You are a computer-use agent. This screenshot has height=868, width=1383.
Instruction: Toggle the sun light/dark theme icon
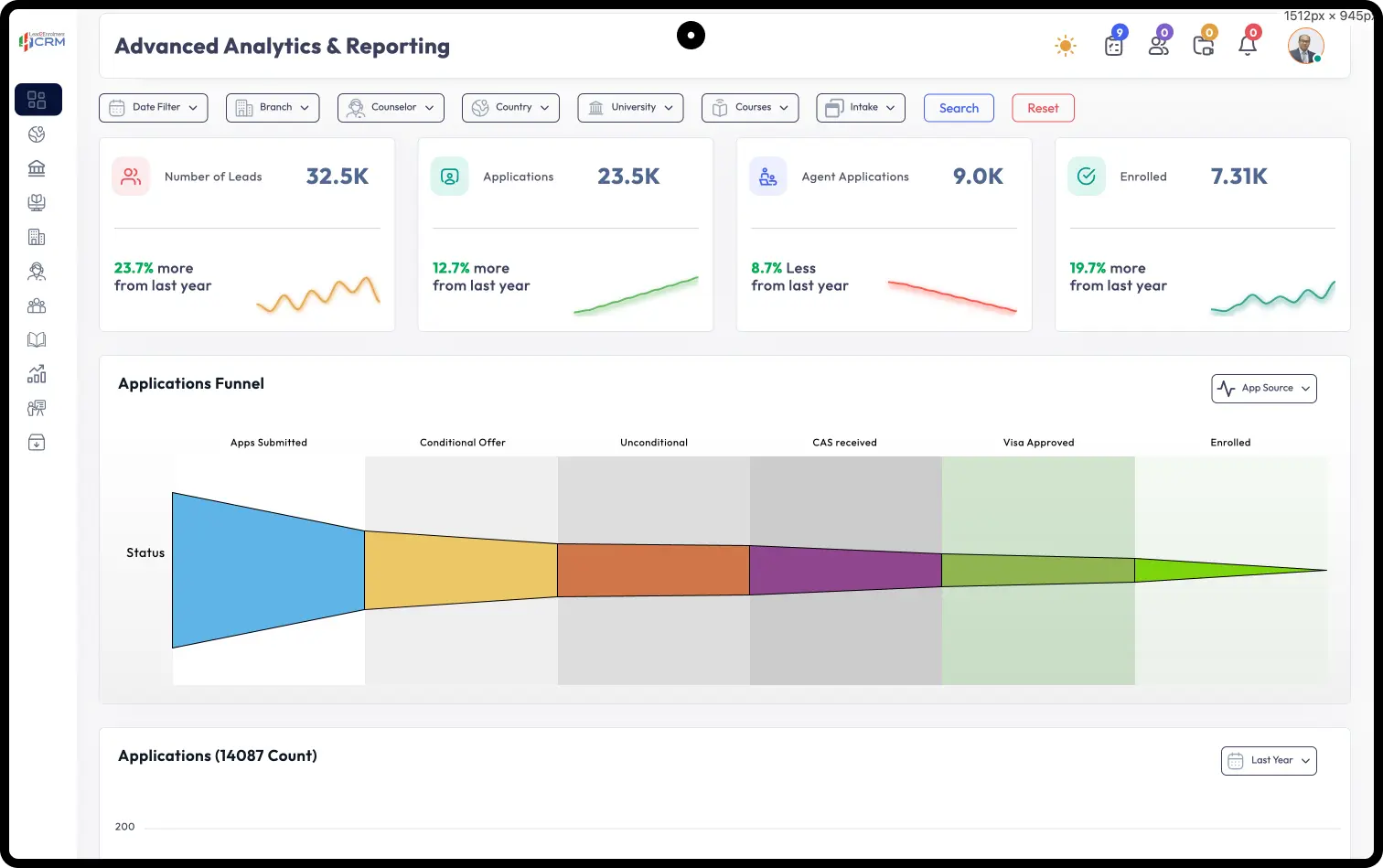[1065, 46]
